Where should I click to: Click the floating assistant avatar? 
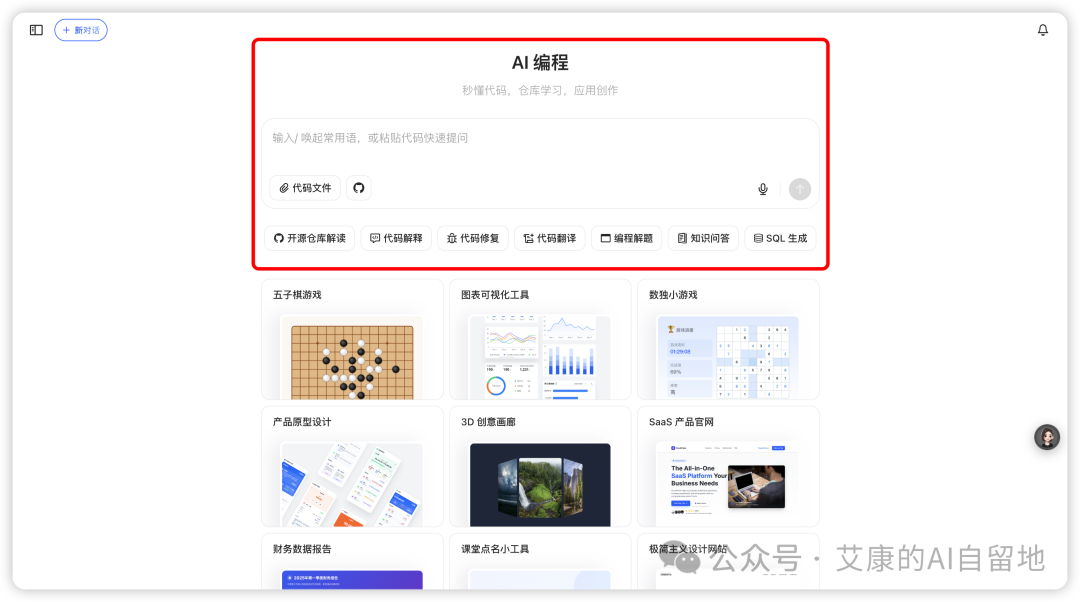click(1047, 437)
